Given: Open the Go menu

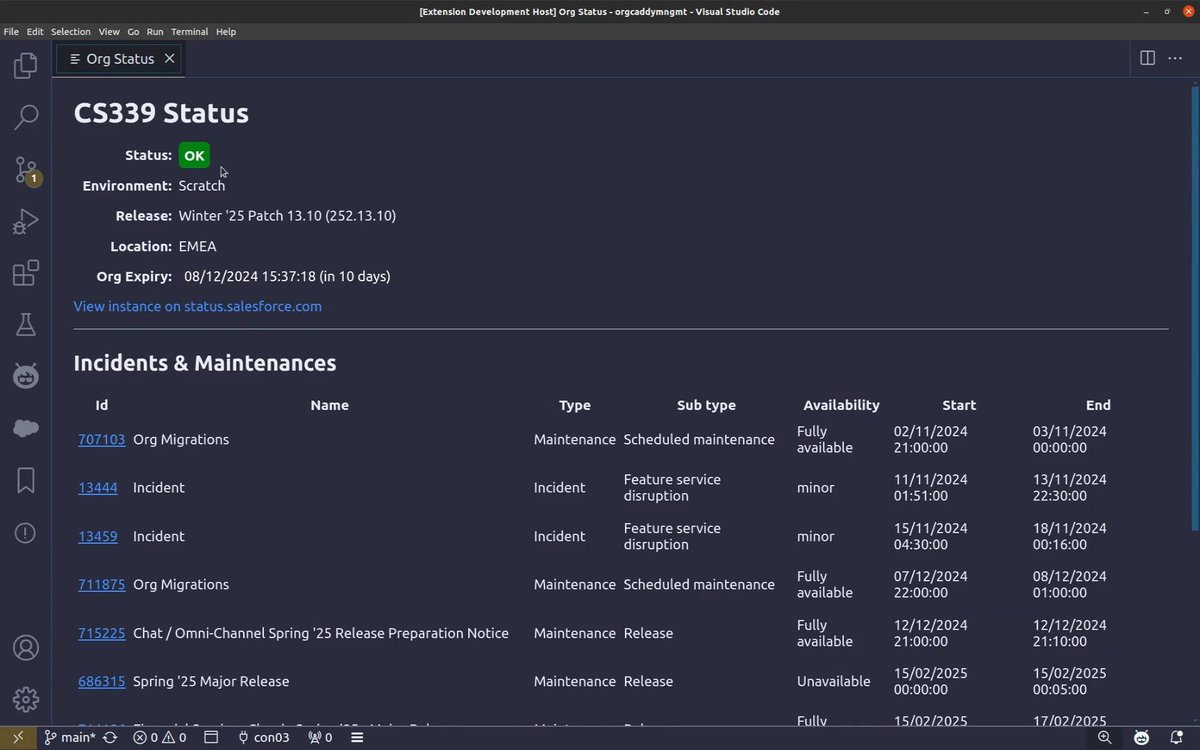Looking at the screenshot, I should point(133,32).
